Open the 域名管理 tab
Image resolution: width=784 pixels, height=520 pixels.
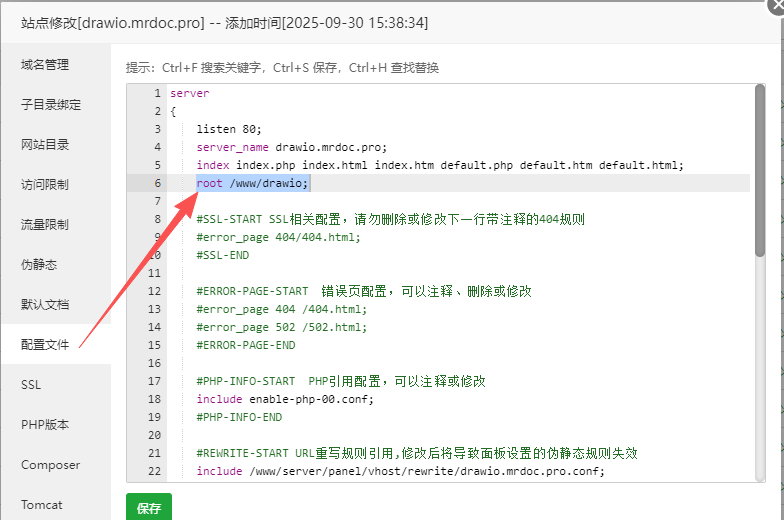[x=45, y=65]
